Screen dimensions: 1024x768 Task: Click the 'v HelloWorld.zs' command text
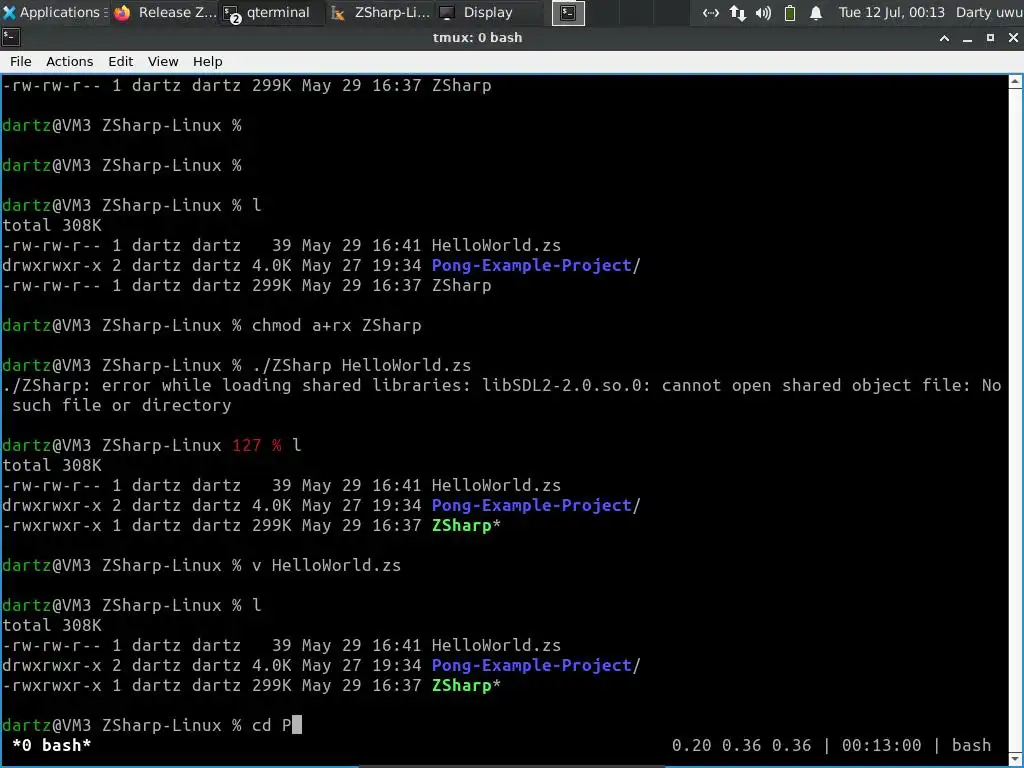[327, 566]
